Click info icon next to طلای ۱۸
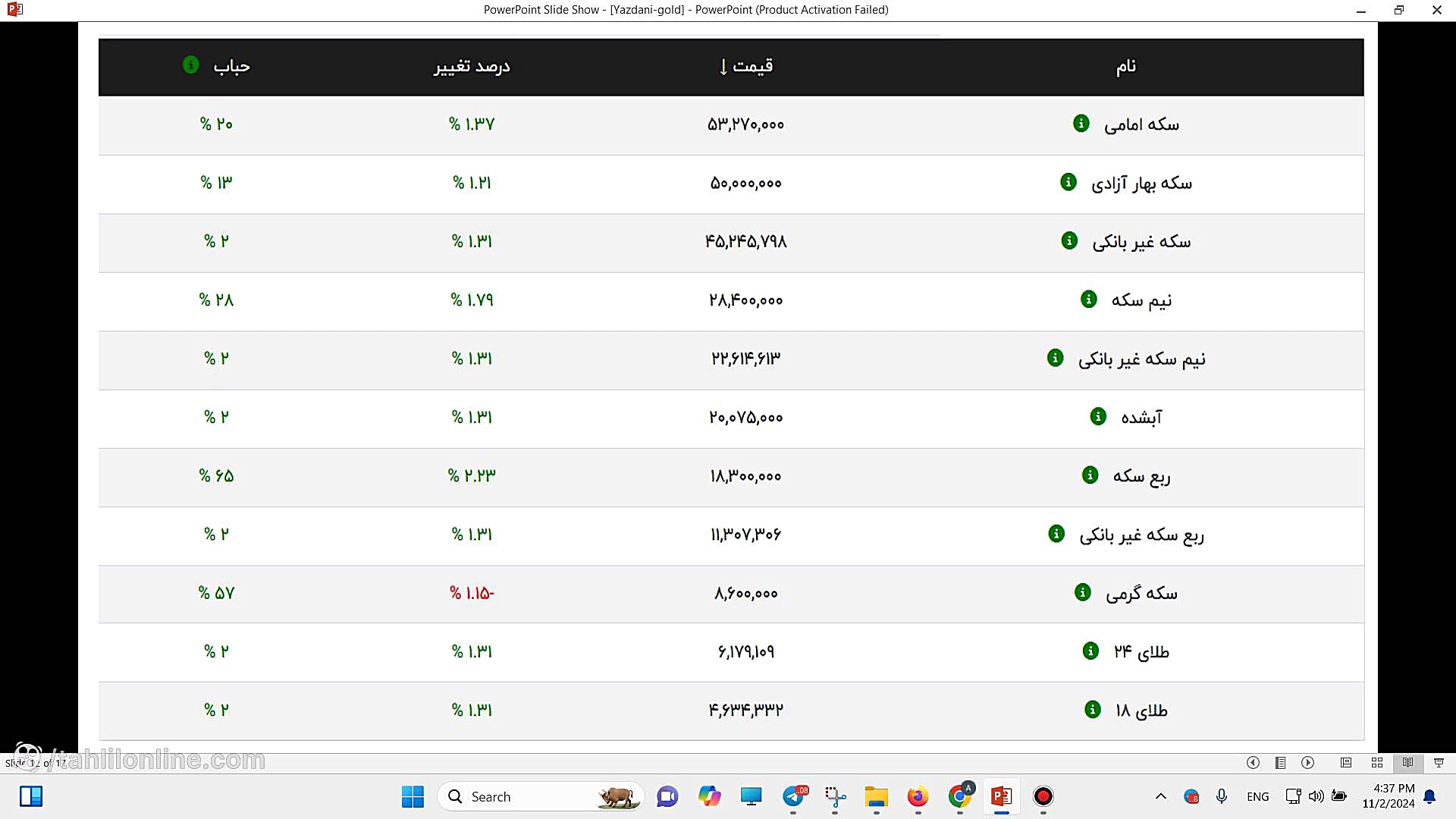 click(x=1093, y=709)
